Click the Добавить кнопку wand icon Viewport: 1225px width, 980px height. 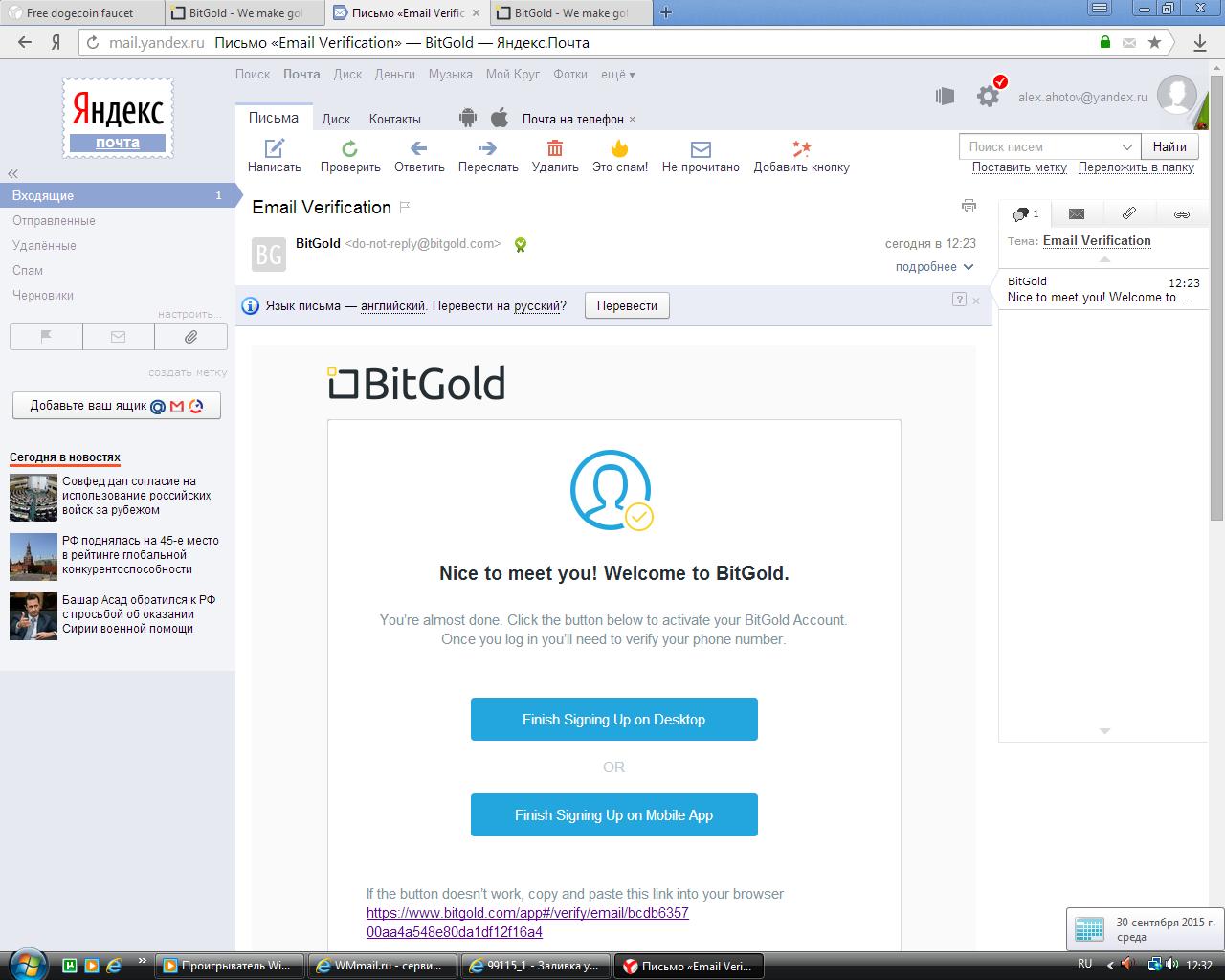[801, 148]
